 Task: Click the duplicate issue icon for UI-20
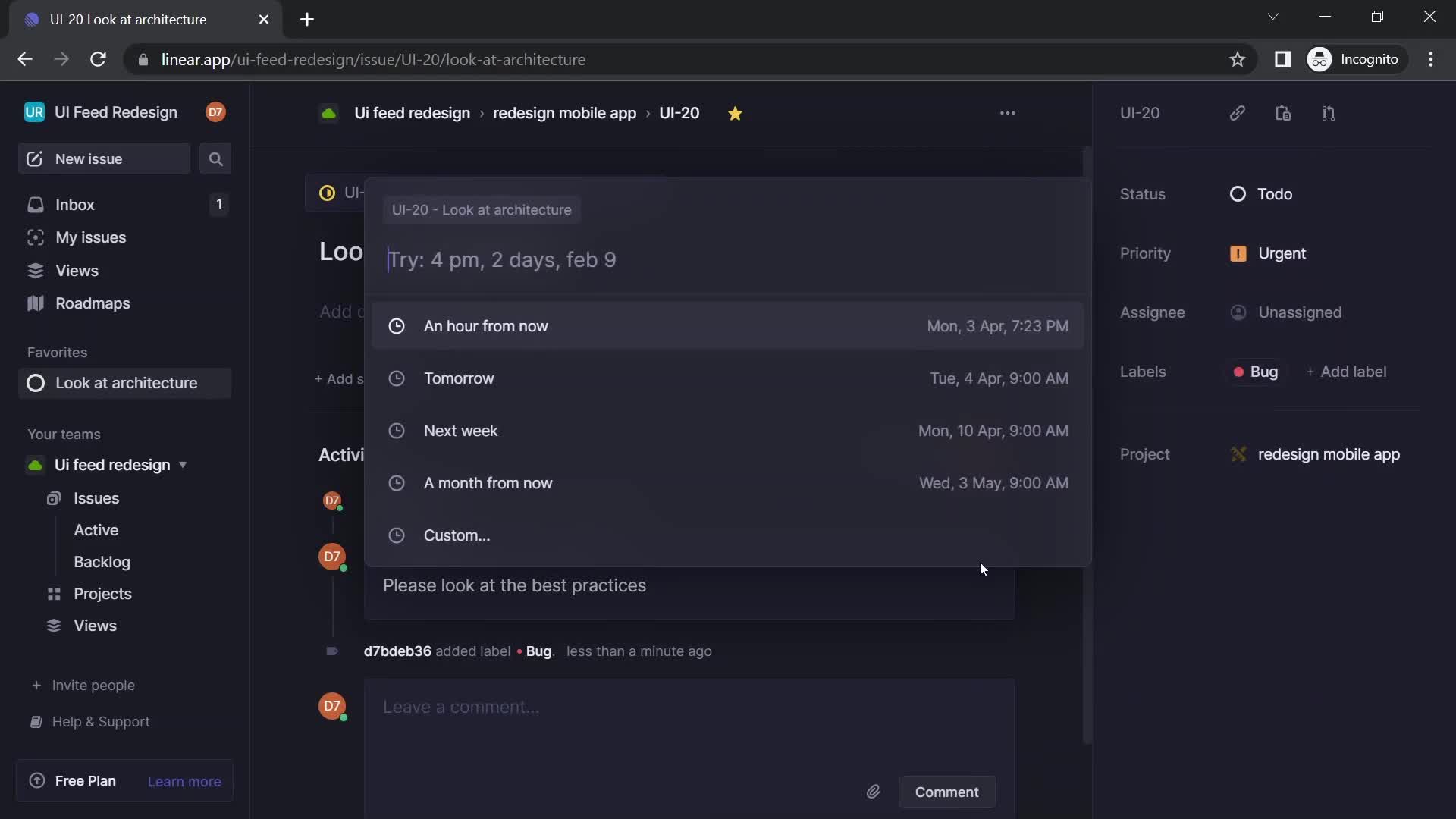[x=1283, y=113]
